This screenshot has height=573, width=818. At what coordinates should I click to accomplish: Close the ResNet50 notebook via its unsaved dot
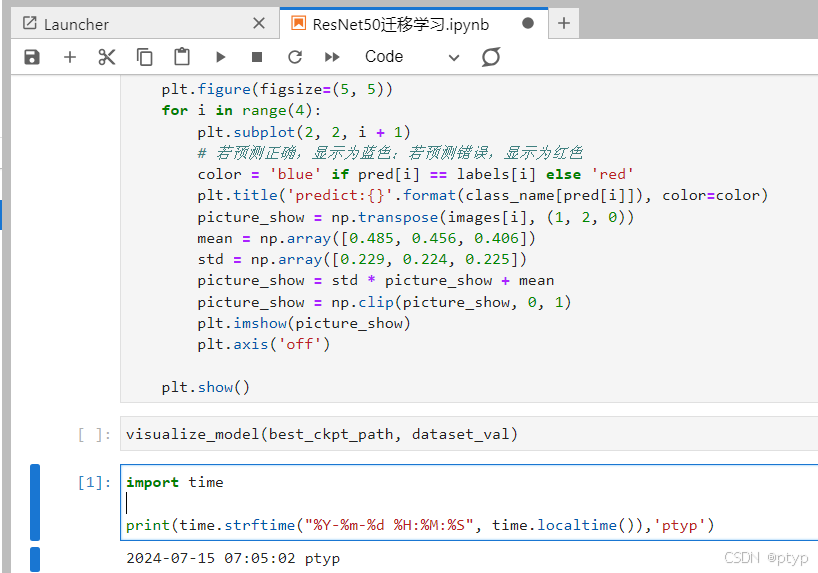pyautogui.click(x=528, y=24)
